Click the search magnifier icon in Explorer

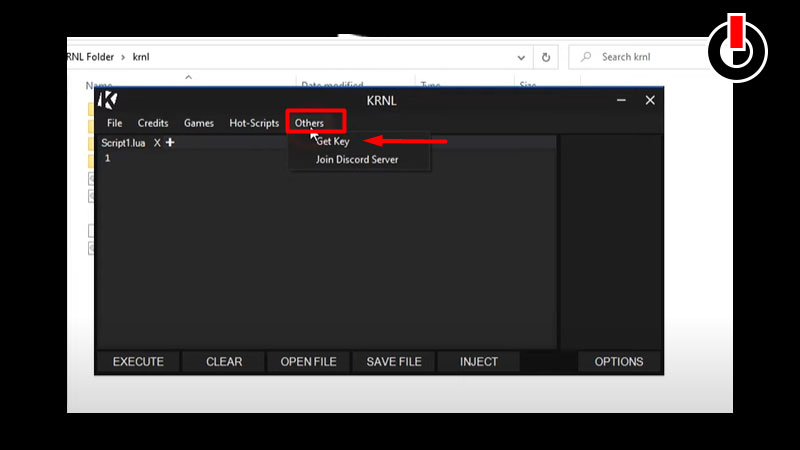pos(586,57)
